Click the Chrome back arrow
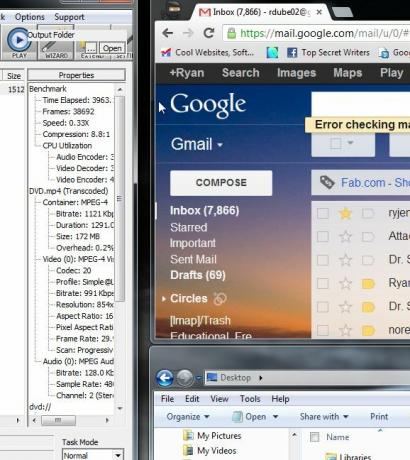 point(168,33)
